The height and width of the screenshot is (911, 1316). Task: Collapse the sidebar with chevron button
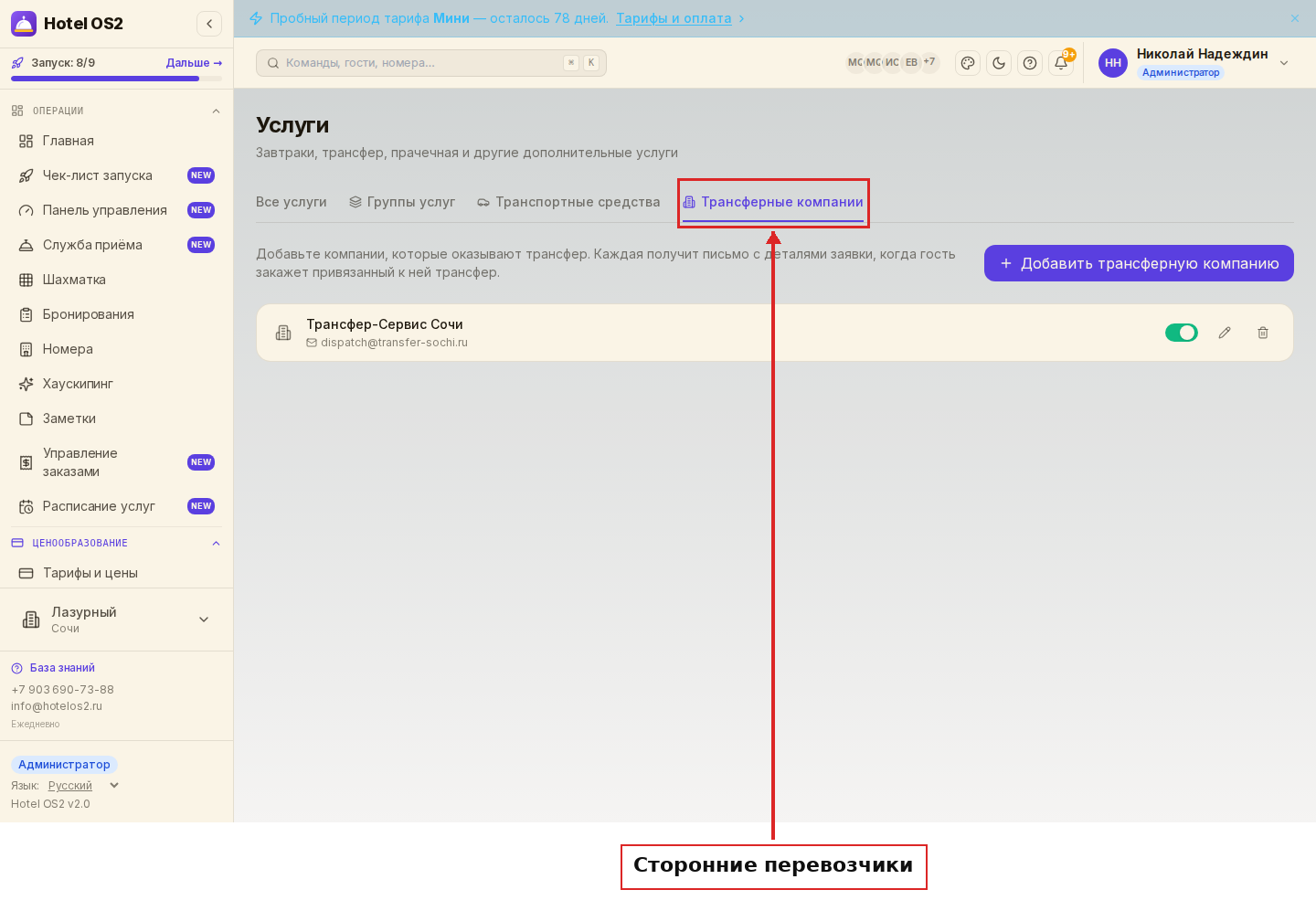209,24
